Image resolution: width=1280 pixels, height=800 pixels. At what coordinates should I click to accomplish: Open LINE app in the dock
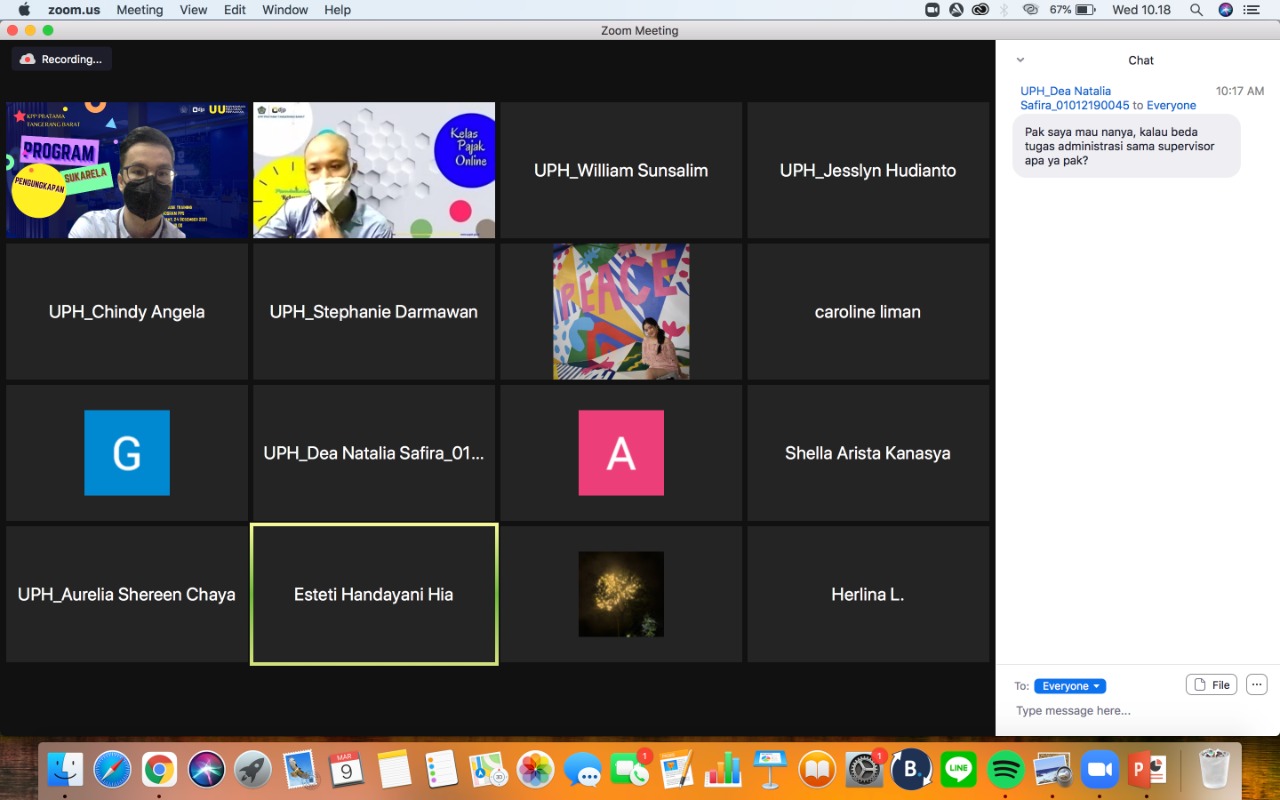pyautogui.click(x=959, y=769)
